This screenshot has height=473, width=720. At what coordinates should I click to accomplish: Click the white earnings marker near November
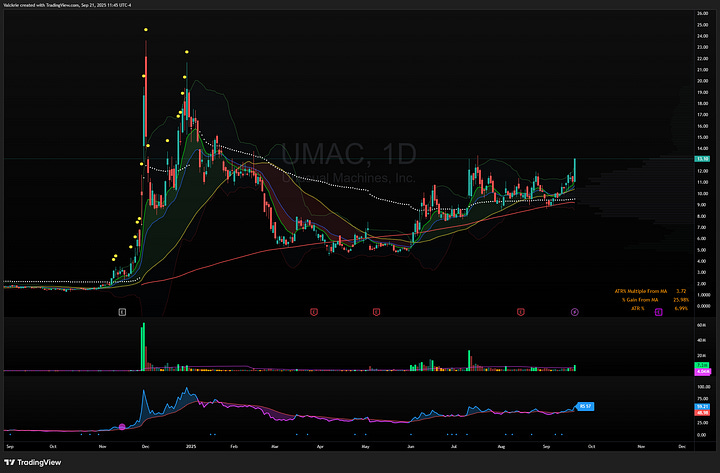click(122, 312)
